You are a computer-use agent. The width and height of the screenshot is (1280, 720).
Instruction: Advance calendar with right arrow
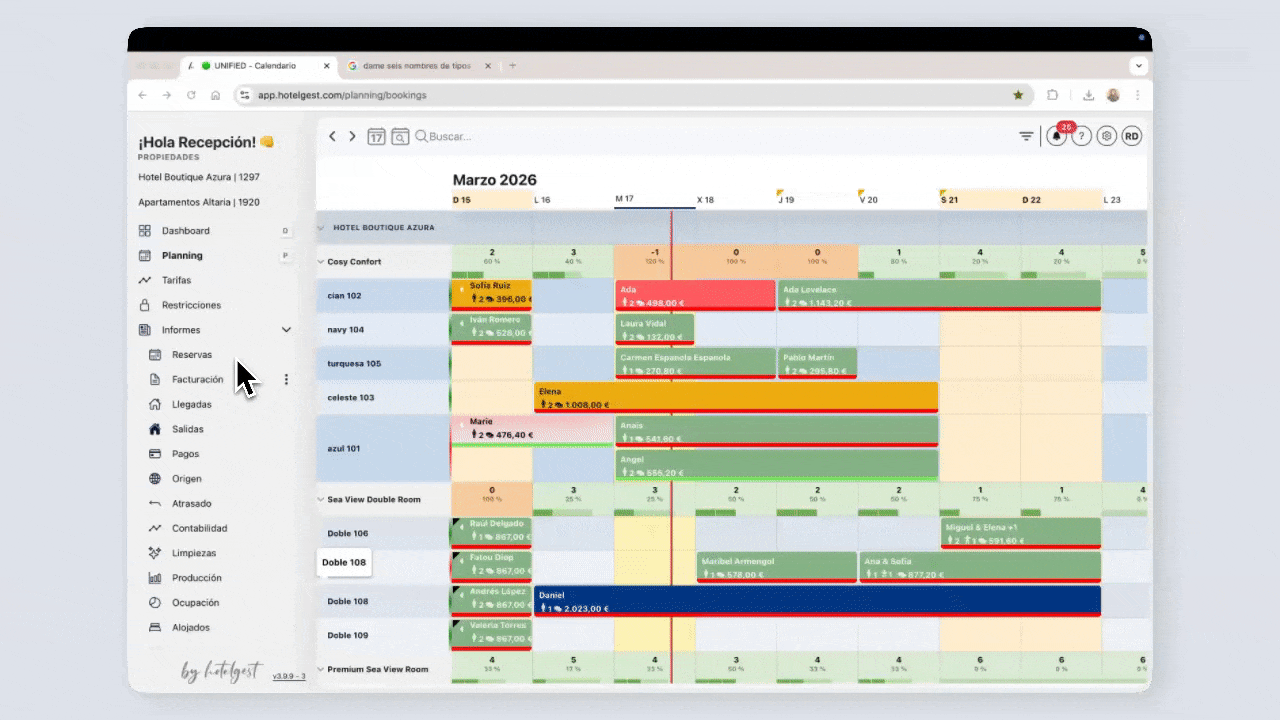pyautogui.click(x=352, y=137)
